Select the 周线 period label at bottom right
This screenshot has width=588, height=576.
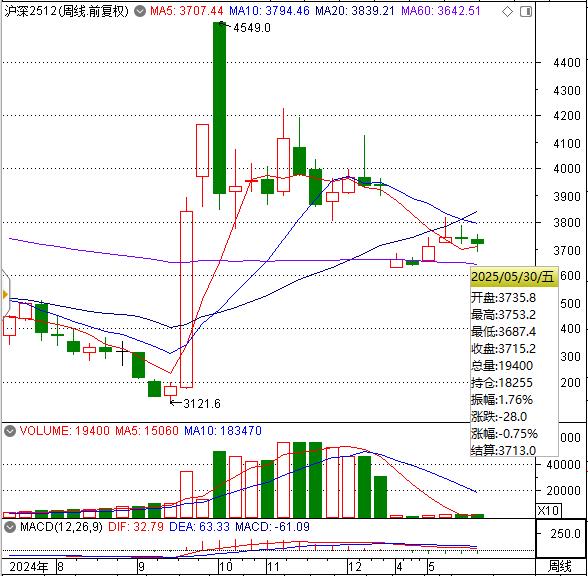tap(560, 566)
